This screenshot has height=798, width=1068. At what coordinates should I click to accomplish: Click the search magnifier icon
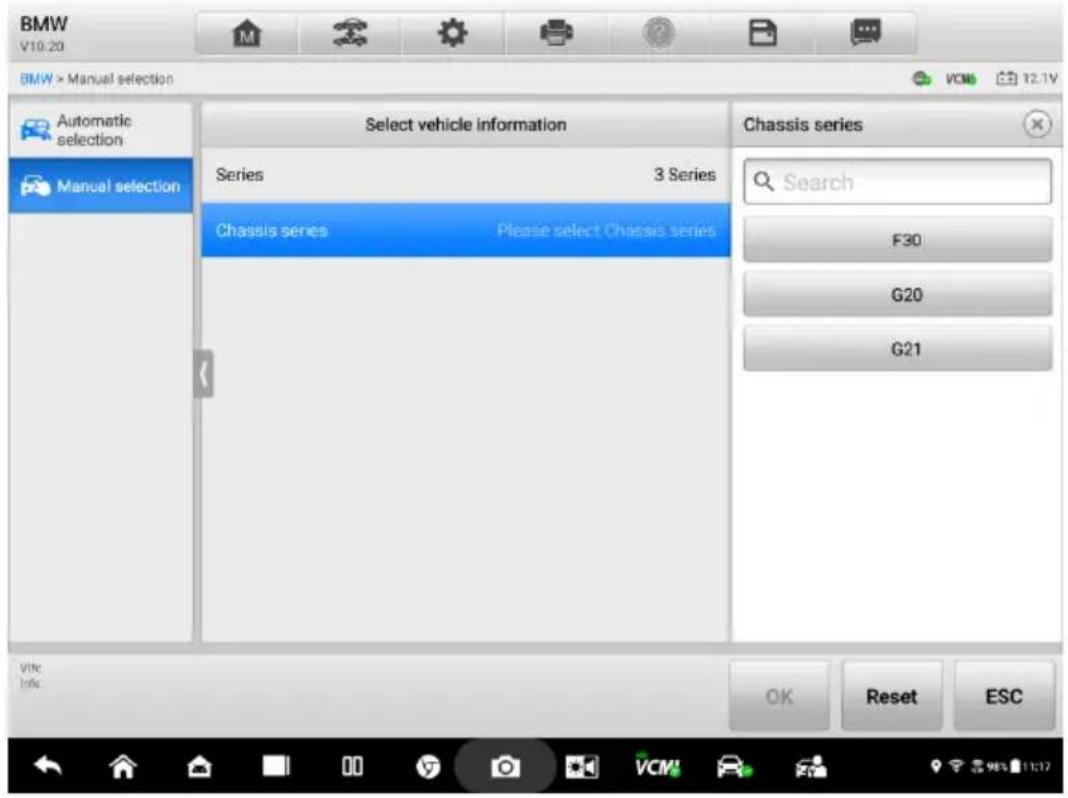click(764, 182)
